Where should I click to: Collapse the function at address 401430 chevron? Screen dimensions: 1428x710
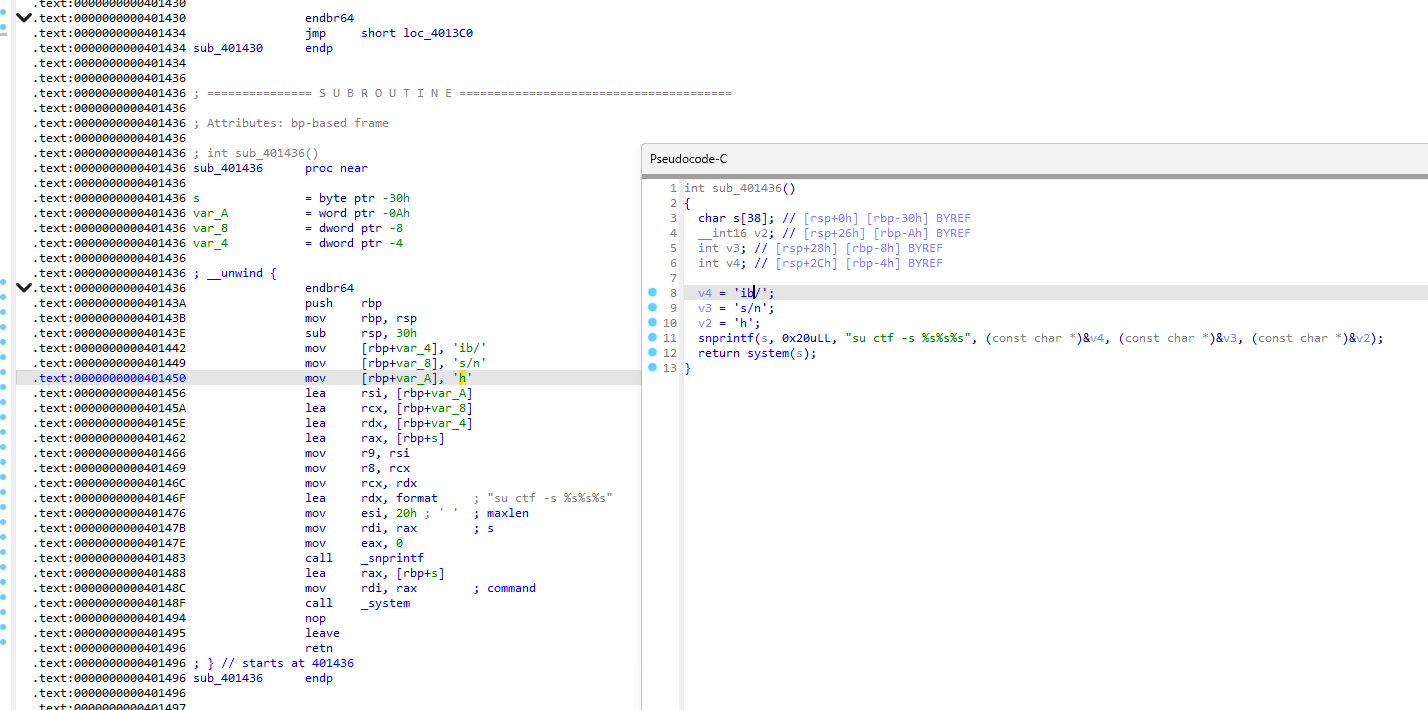coord(24,16)
